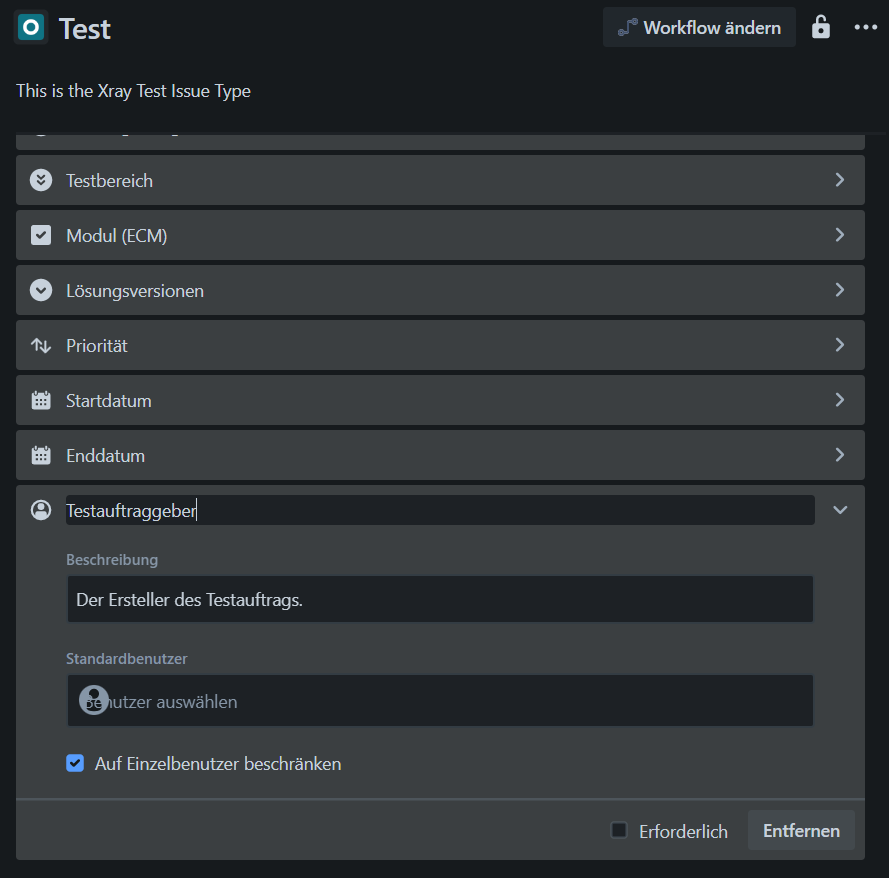Screen dimensions: 889x878
Task: Click the workflow branch icon in Workflow ändern
Action: click(627, 27)
